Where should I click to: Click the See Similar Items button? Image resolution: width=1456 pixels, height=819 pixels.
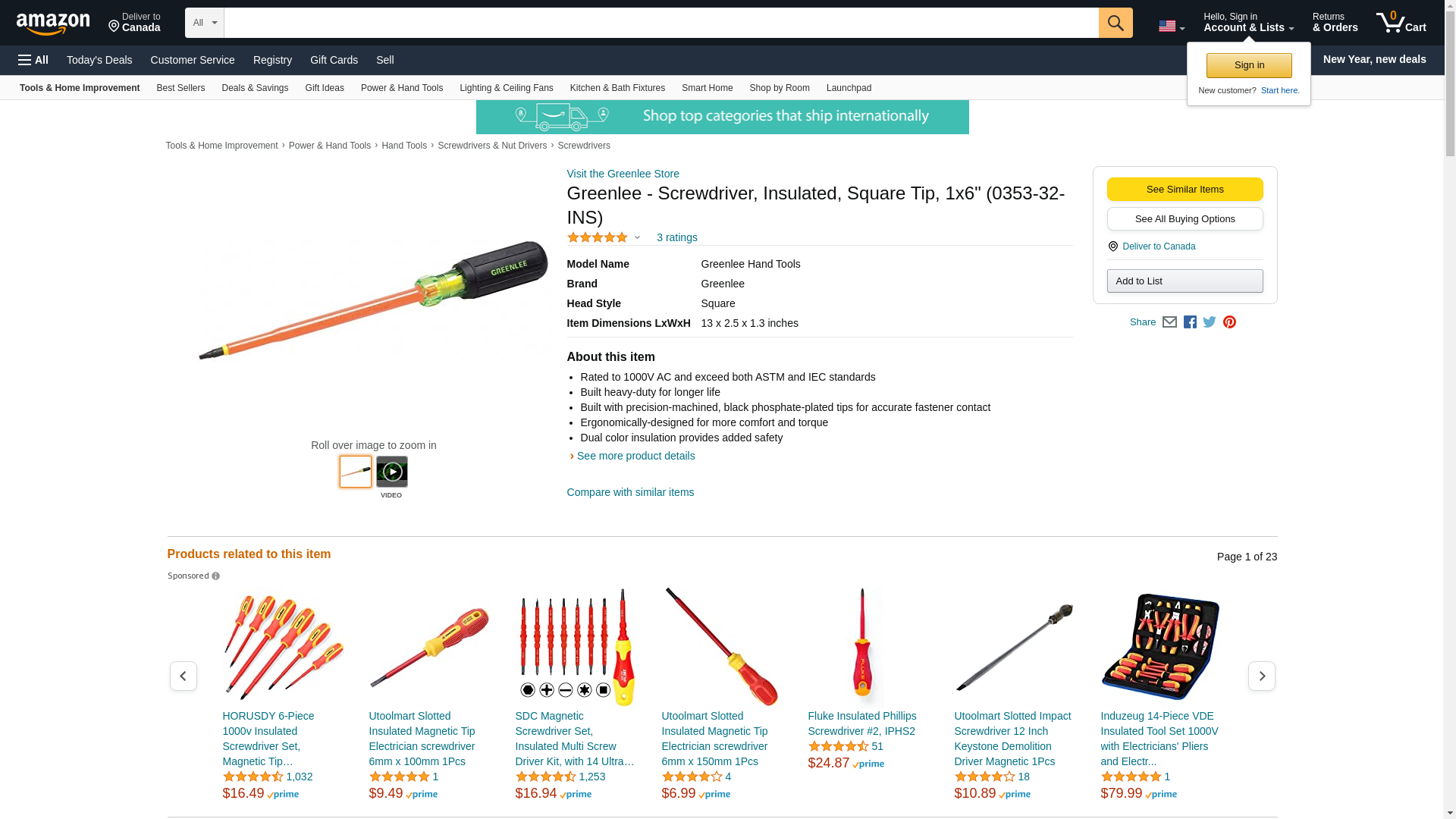[x=1185, y=190]
